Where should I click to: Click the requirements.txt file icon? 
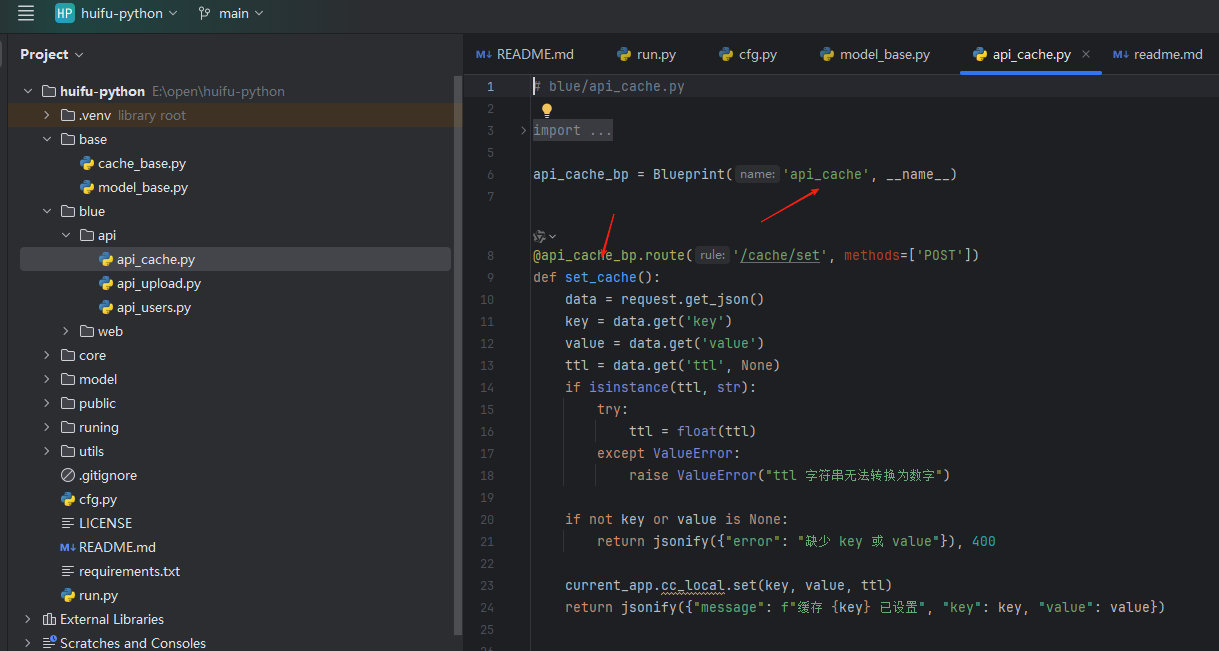tap(68, 571)
